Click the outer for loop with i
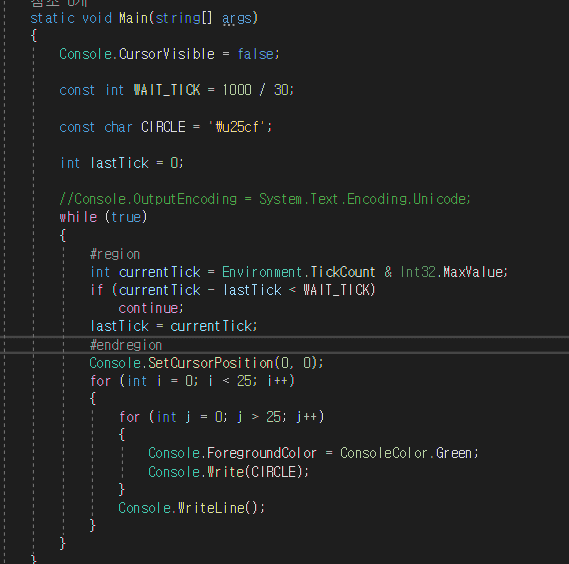569x564 pixels. point(192,381)
